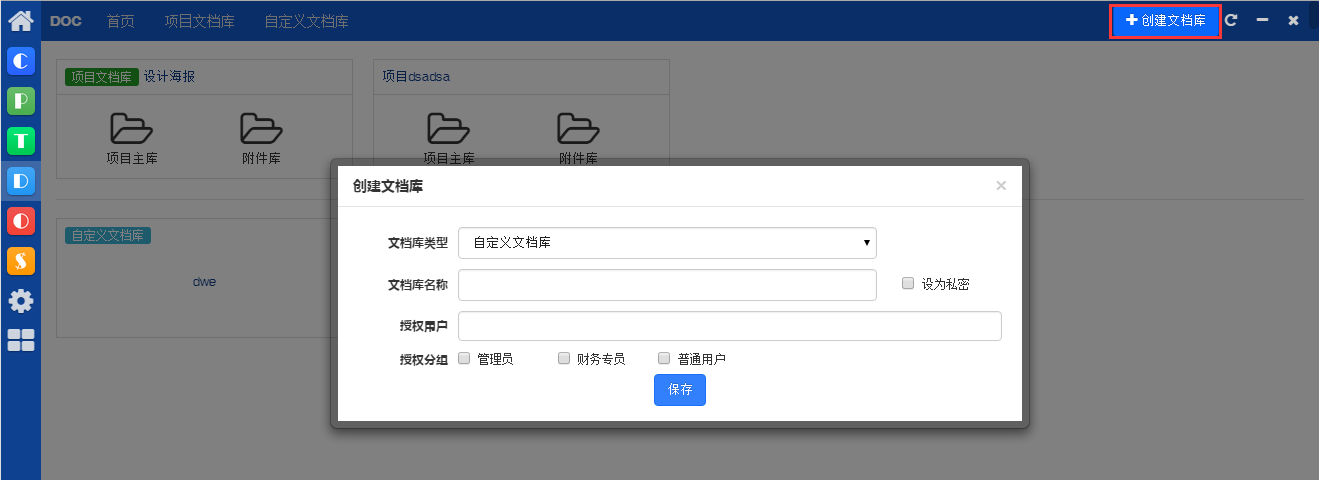Image resolution: width=1319 pixels, height=480 pixels.
Task: Open 附件库 folder under 项目dsadsa
Action: (578, 138)
